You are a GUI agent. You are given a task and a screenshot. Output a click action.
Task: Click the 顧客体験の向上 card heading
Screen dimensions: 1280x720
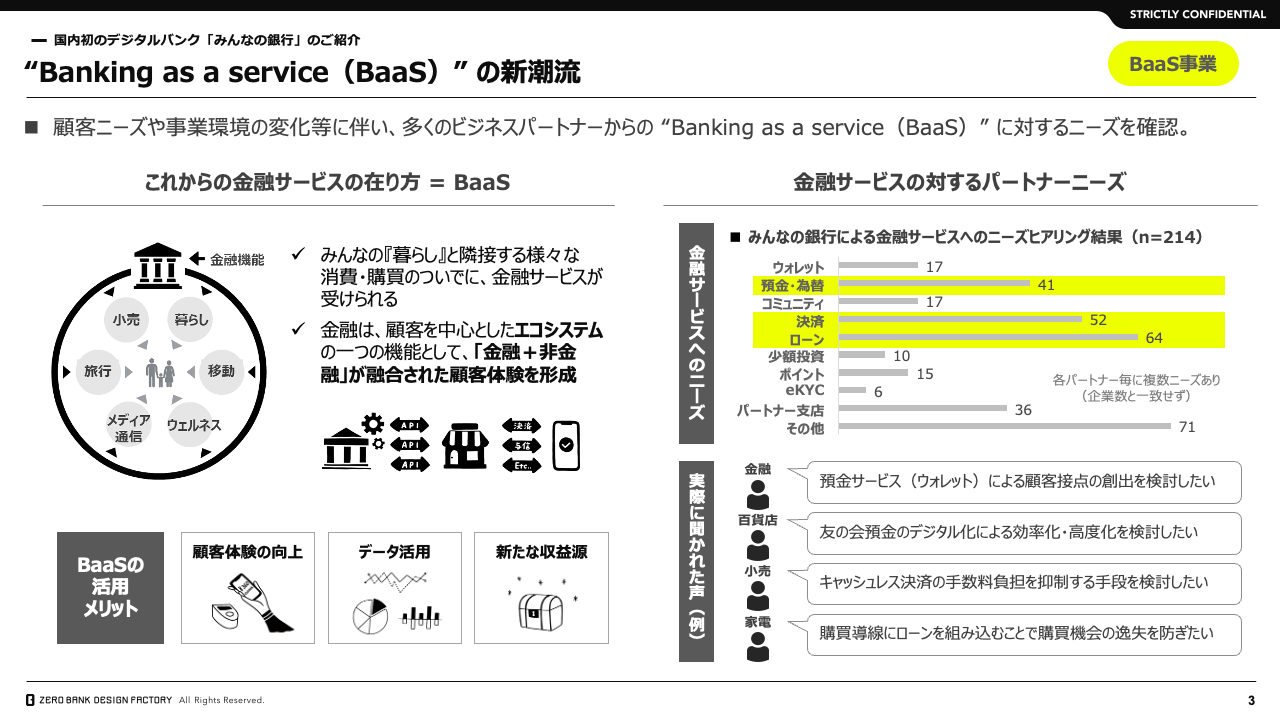pyautogui.click(x=247, y=552)
